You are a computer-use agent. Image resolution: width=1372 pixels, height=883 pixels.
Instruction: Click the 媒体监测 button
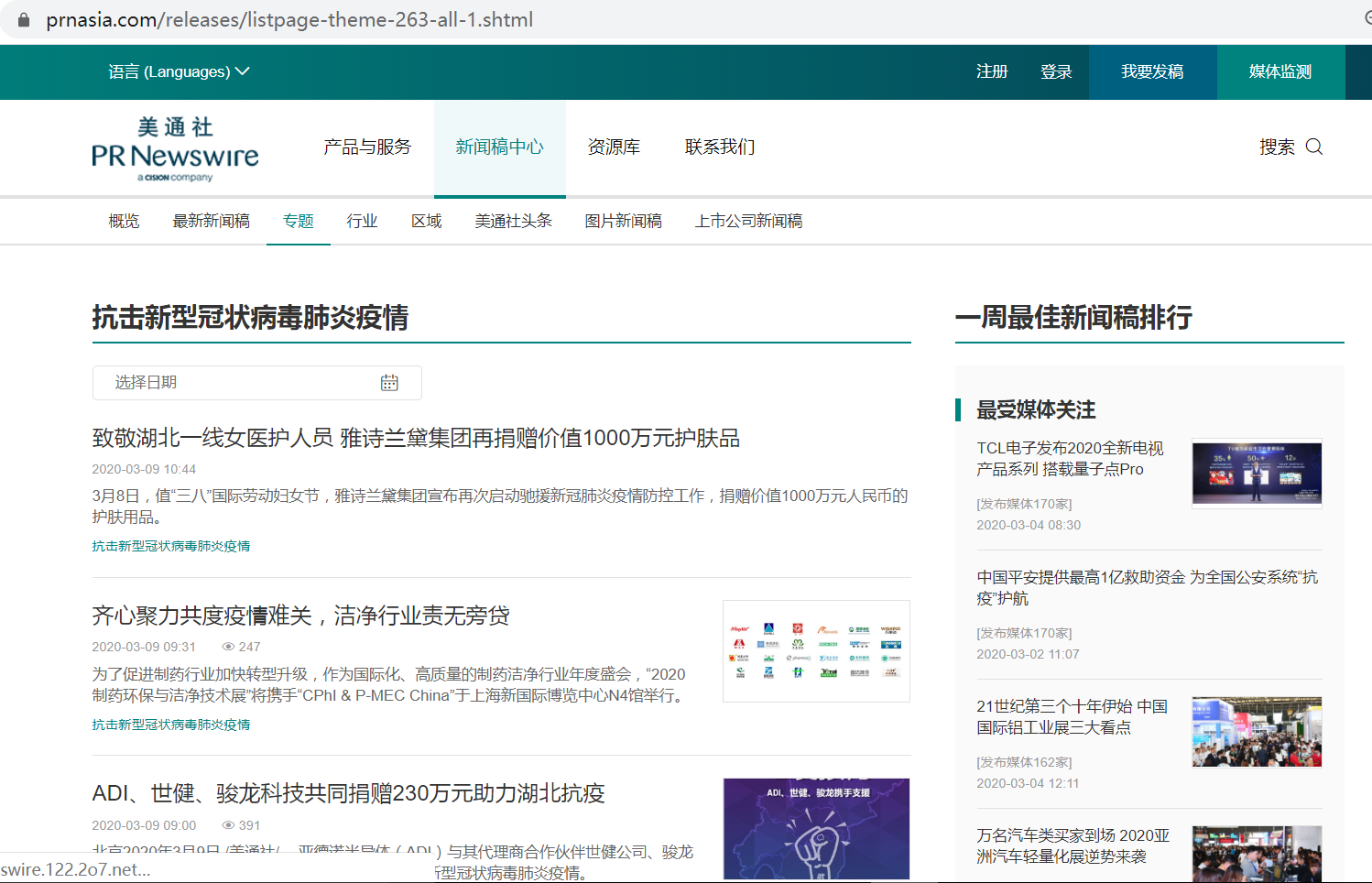[1280, 71]
